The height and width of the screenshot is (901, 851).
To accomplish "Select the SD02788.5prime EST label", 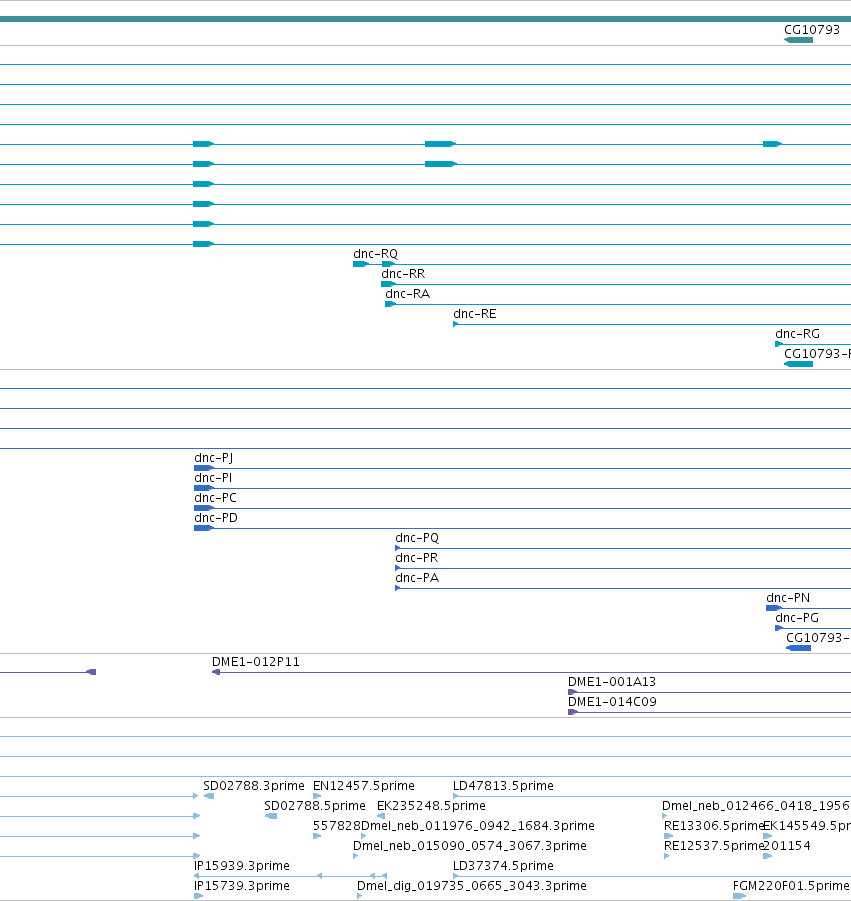I will point(315,806).
